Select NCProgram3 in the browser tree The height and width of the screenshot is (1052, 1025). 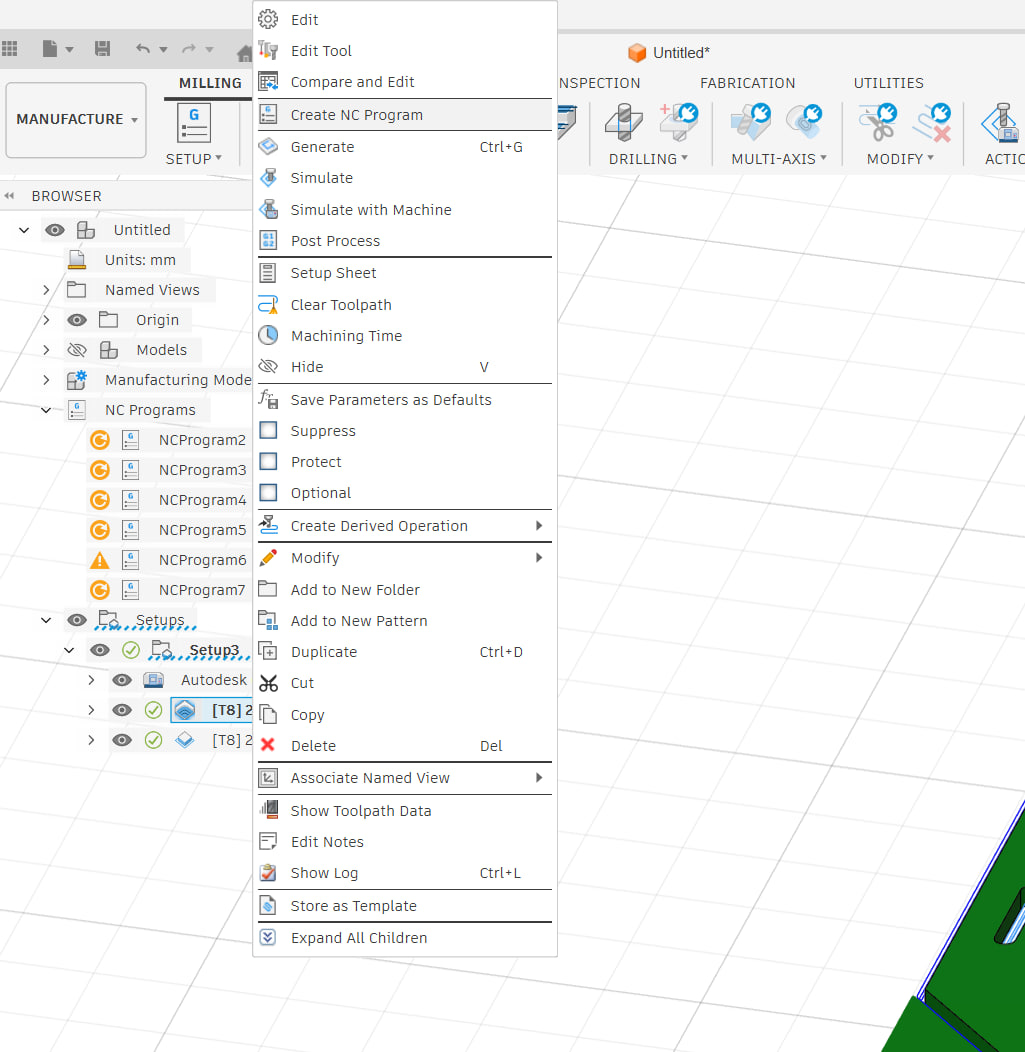tap(203, 470)
